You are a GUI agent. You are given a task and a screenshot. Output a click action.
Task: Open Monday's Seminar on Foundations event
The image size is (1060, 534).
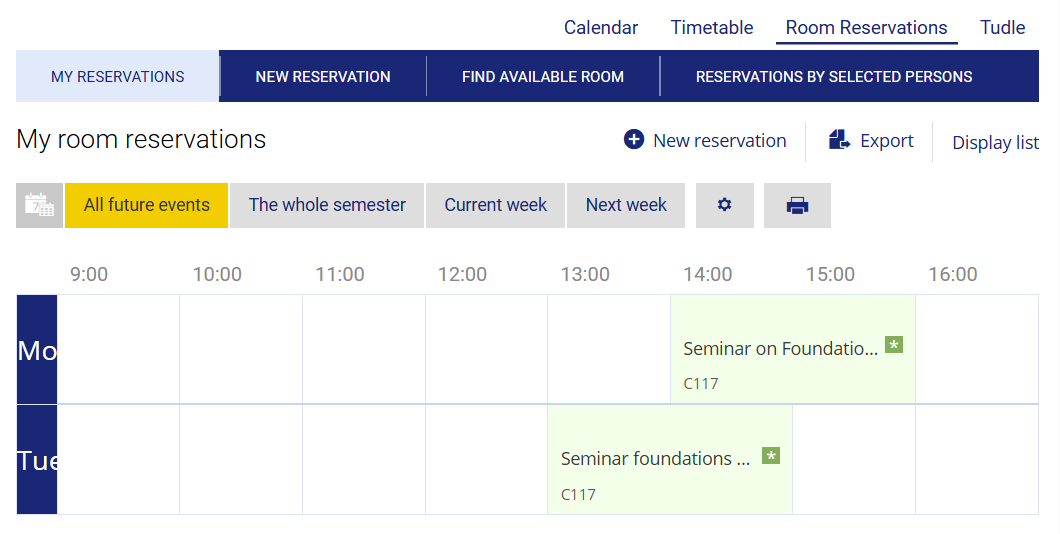[780, 349]
